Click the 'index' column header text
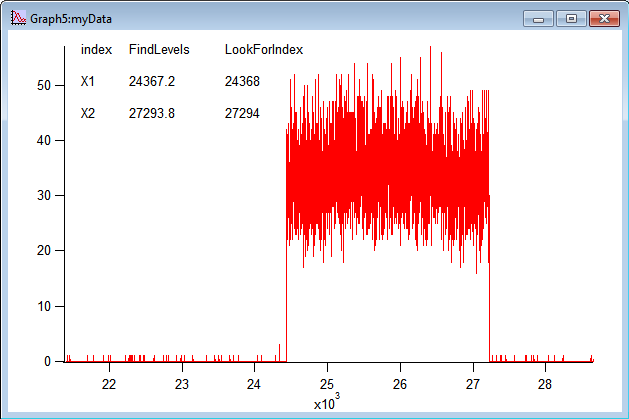 tap(96, 50)
